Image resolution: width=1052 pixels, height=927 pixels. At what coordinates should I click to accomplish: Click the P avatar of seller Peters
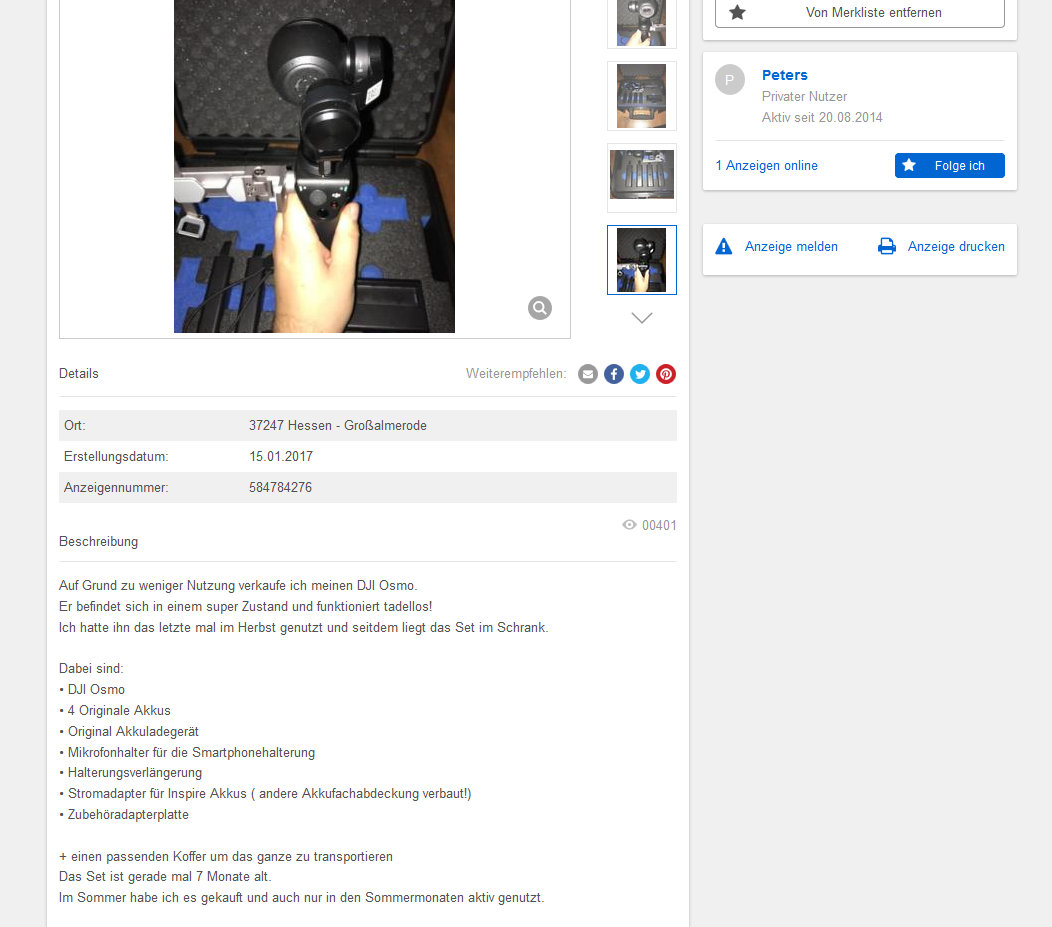(x=730, y=80)
